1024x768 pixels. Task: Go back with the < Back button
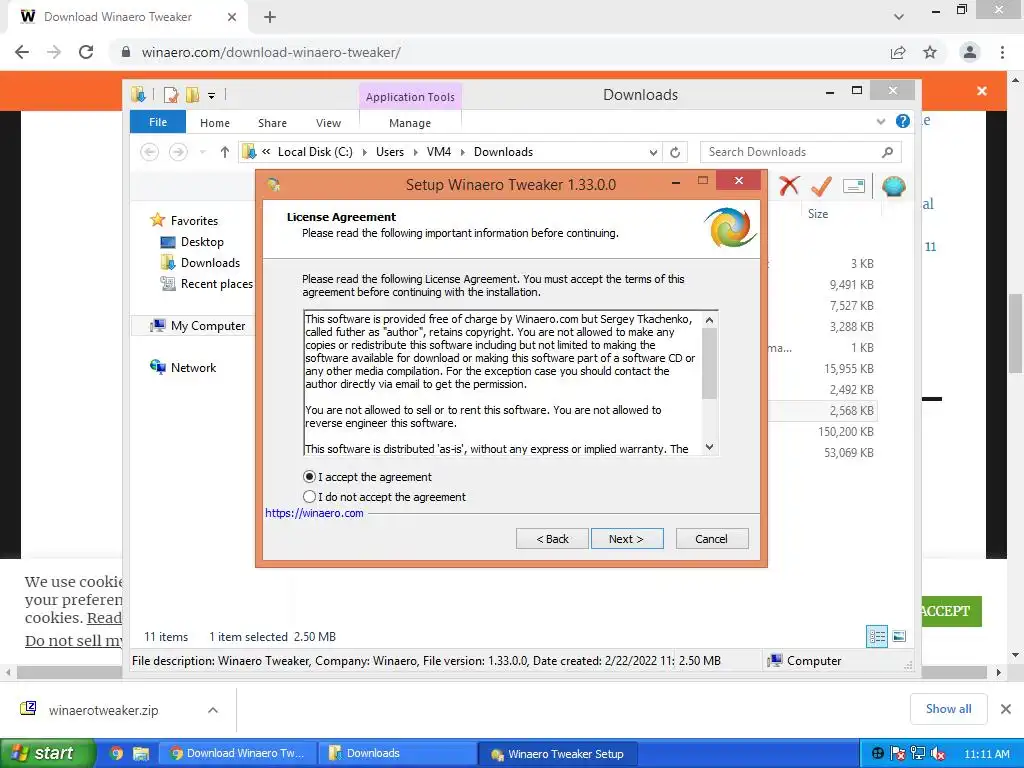tap(552, 539)
